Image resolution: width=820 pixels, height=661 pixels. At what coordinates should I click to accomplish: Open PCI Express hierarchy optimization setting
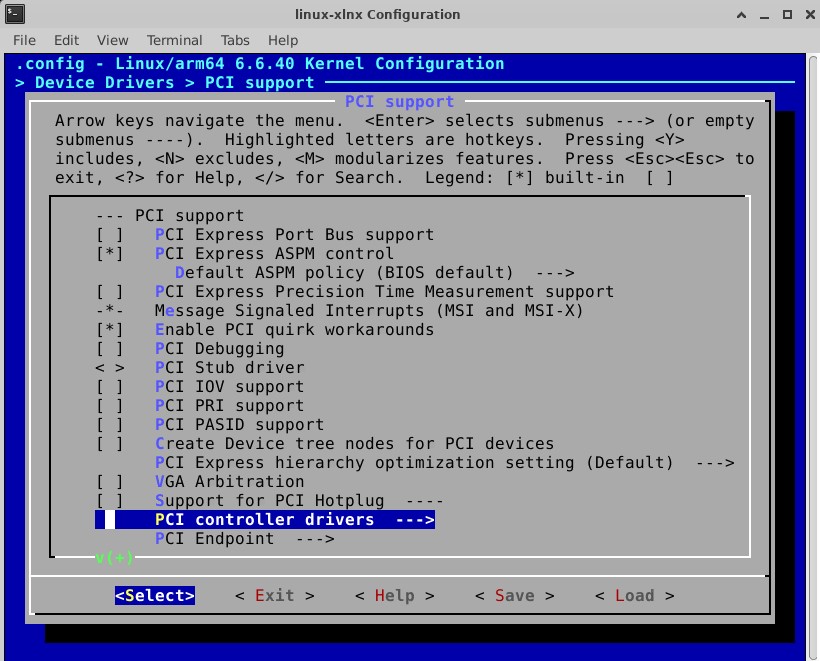[x=445, y=463]
